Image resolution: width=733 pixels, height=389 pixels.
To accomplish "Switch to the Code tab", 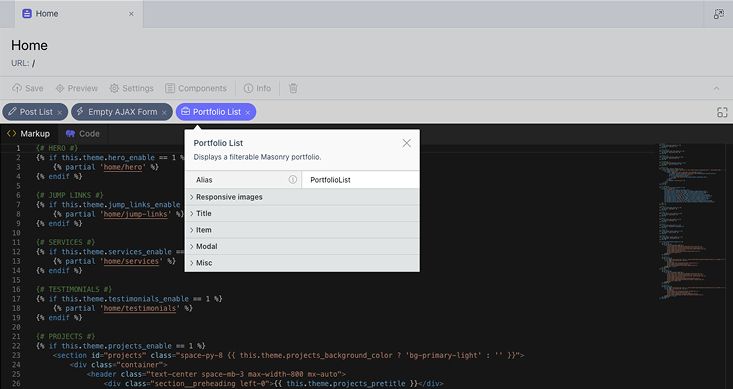I will (x=83, y=134).
